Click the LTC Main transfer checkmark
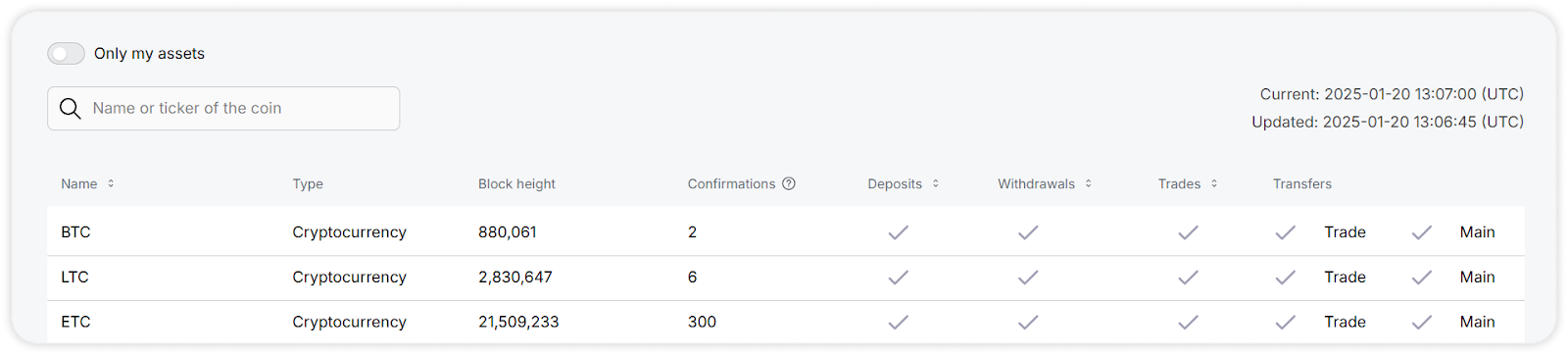The height and width of the screenshot is (355, 1568). (1421, 278)
